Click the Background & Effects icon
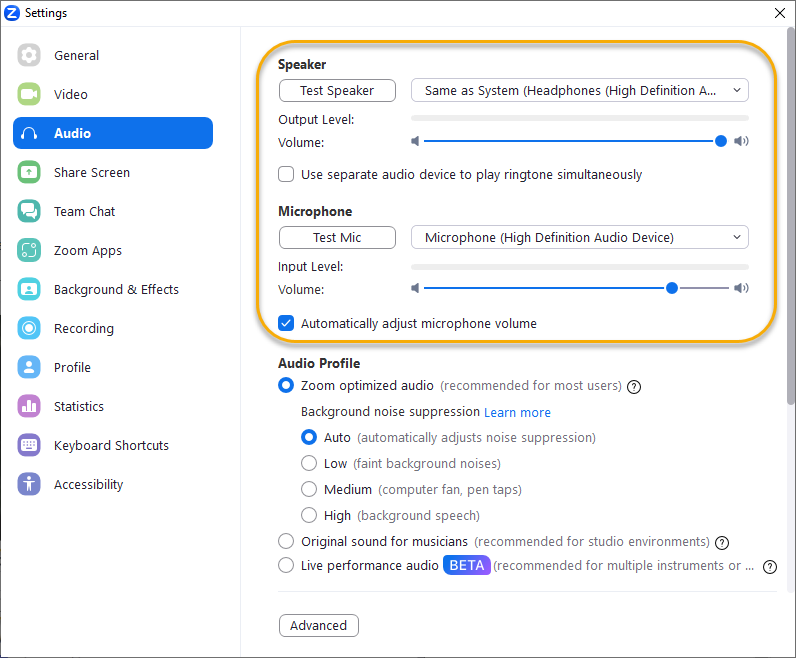 (x=29, y=289)
